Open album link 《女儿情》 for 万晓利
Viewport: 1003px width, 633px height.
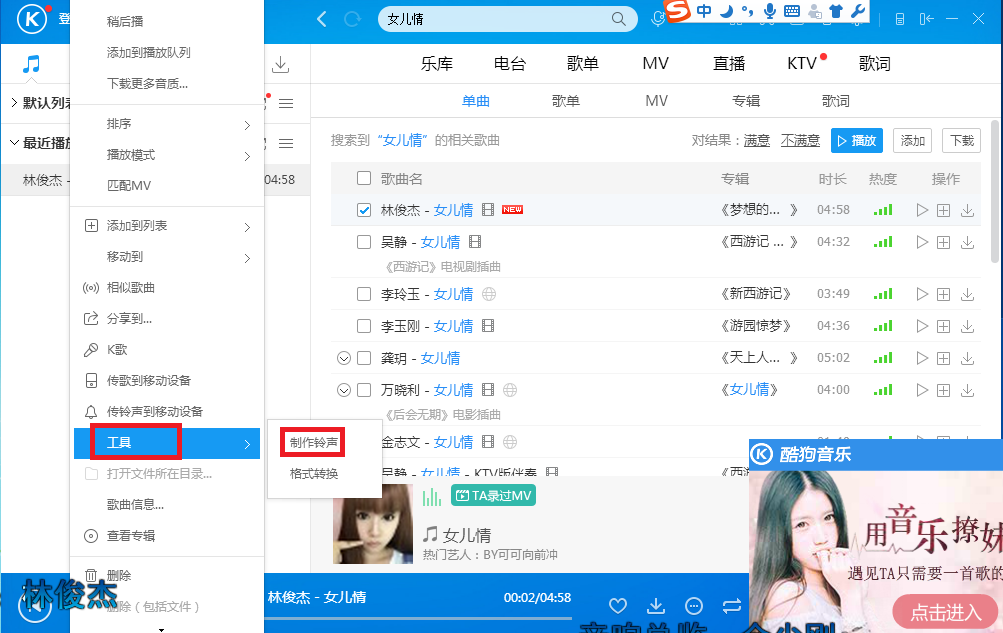point(749,390)
